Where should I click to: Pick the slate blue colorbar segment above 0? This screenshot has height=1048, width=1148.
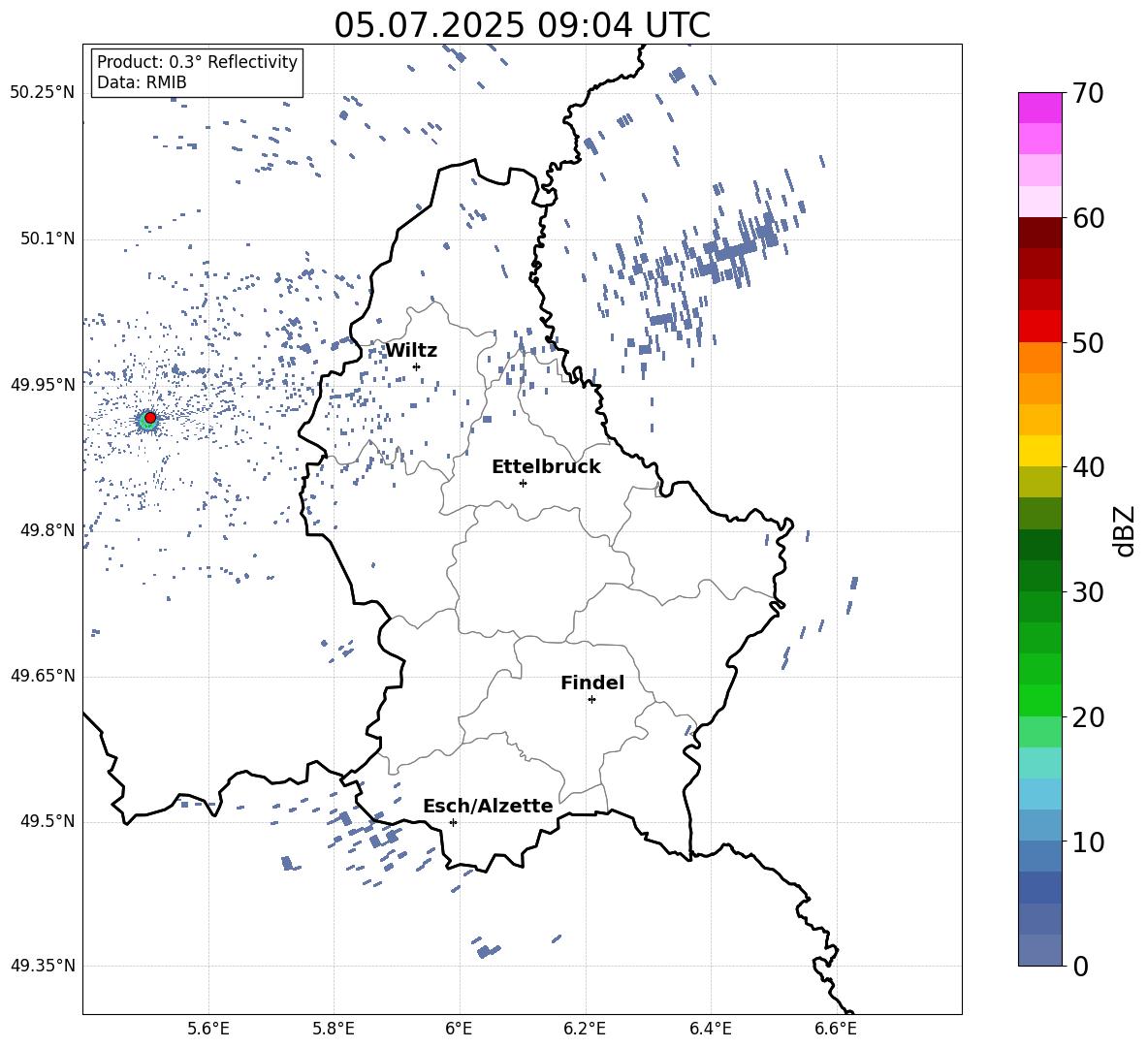(1039, 950)
